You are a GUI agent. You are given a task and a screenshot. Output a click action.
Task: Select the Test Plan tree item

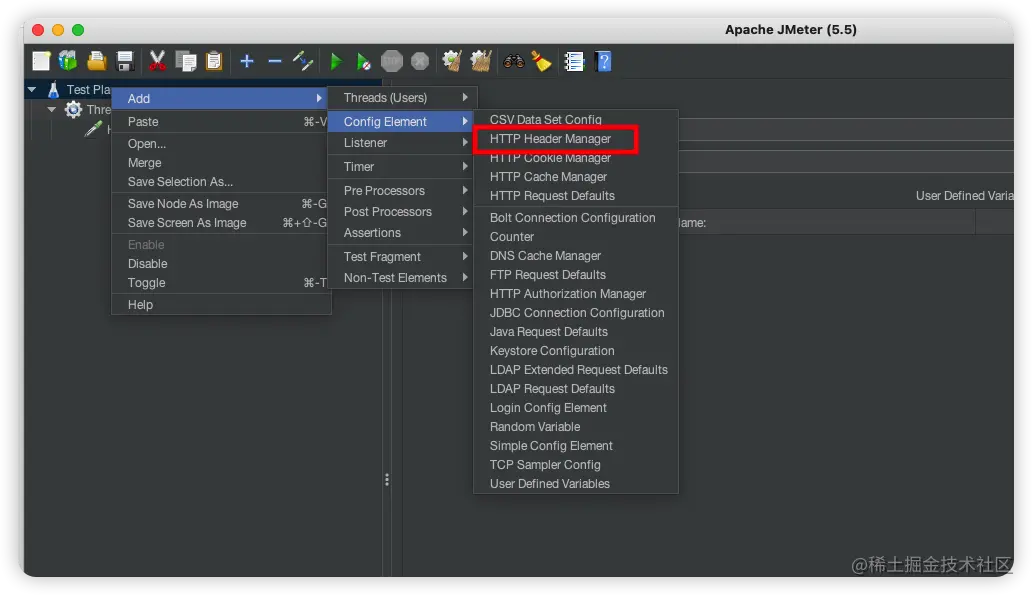tap(88, 90)
